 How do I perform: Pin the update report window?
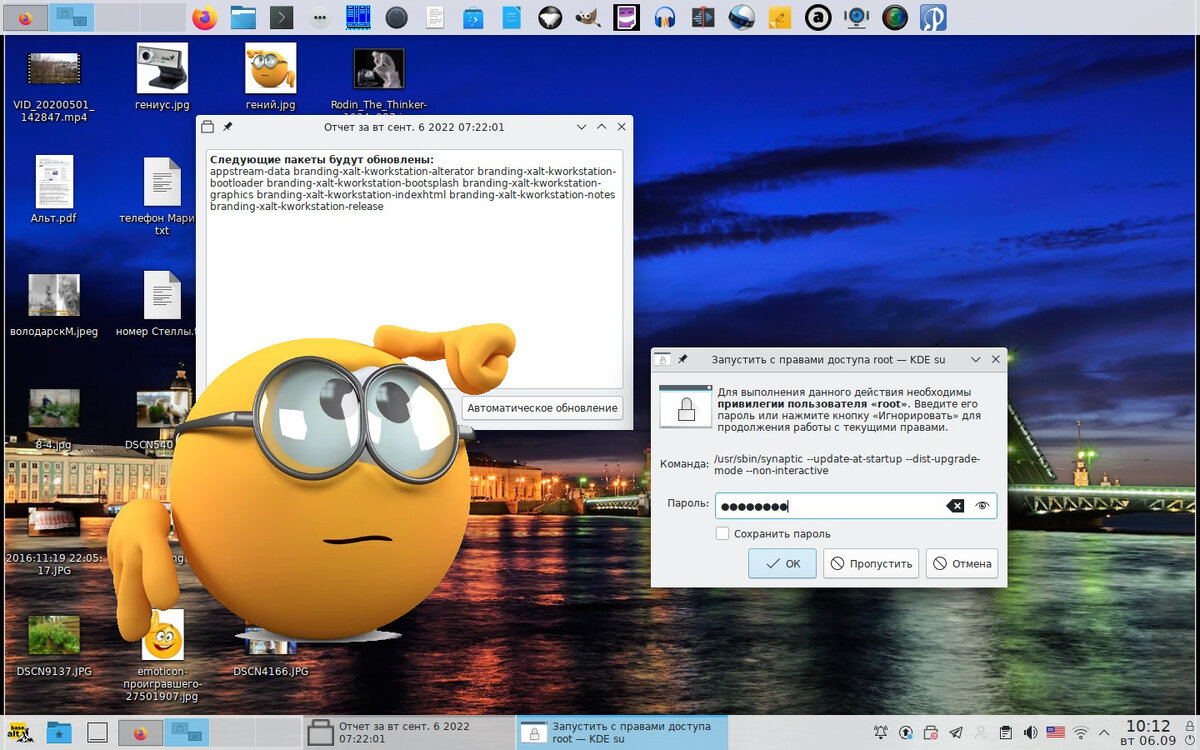pyautogui.click(x=228, y=127)
